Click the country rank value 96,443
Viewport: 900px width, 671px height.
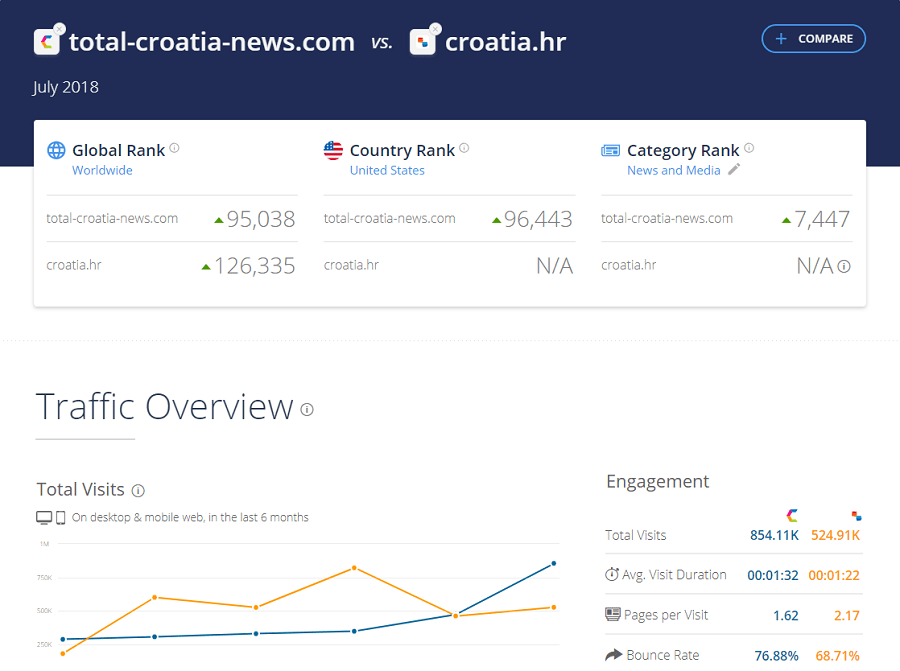click(538, 219)
